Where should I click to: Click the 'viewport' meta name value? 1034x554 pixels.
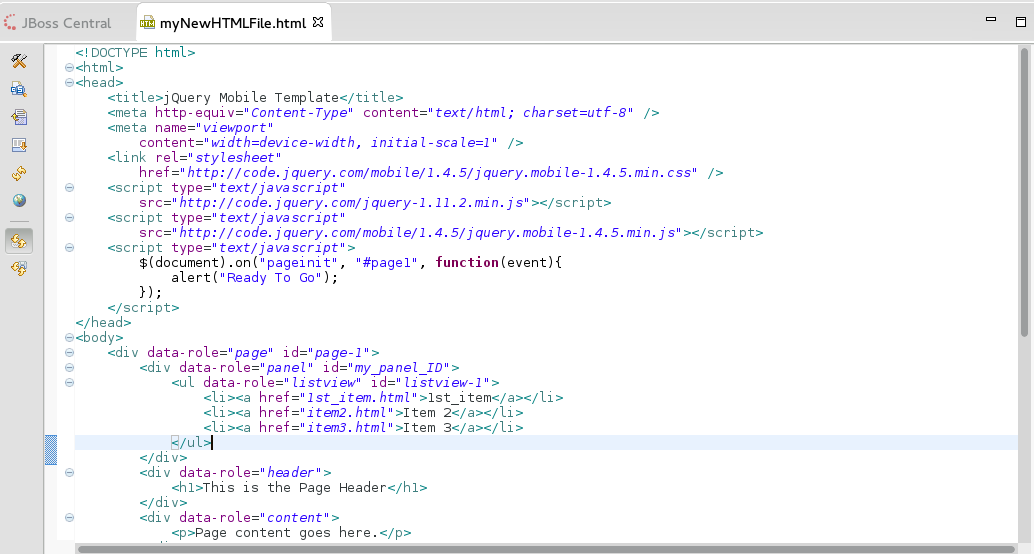[x=234, y=127]
